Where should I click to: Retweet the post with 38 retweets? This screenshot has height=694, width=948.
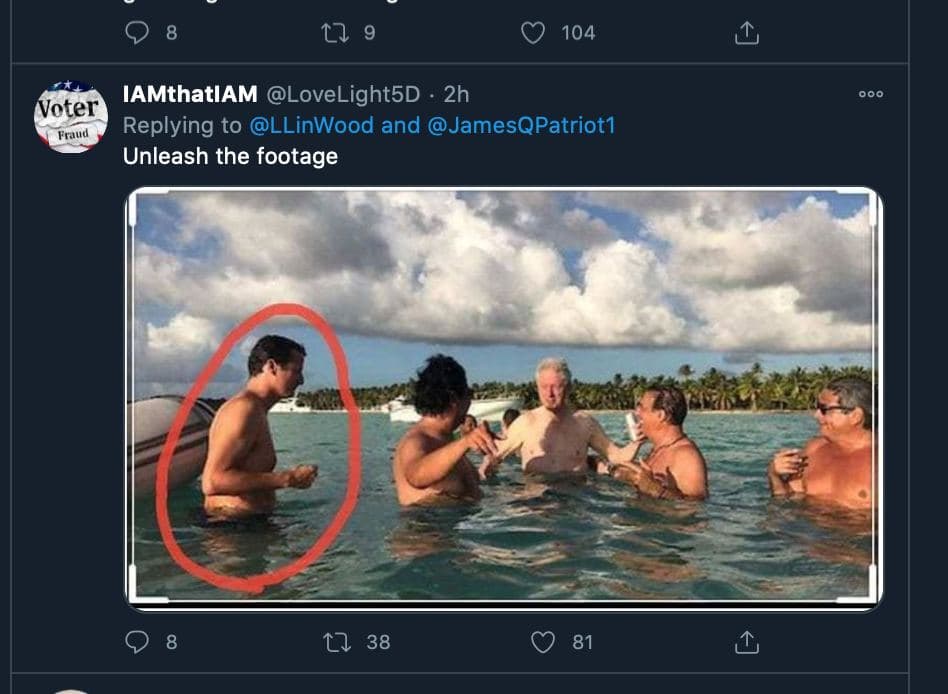click(335, 642)
